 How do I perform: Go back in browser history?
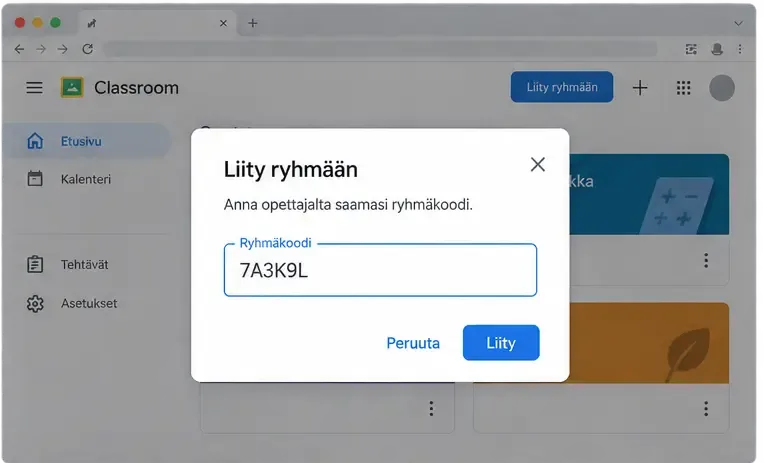(19, 49)
